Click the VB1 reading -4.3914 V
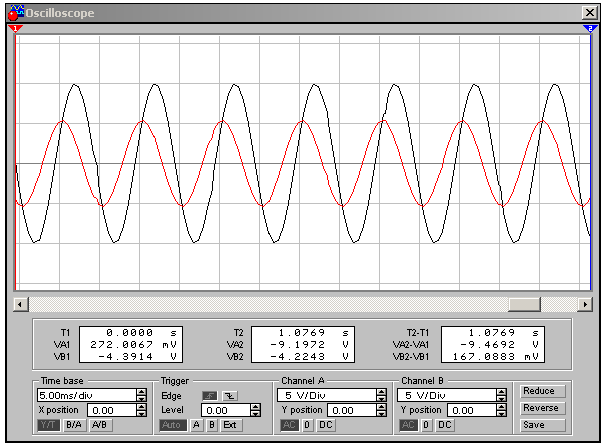Screen dimensions: 605x447 pos(138,356)
